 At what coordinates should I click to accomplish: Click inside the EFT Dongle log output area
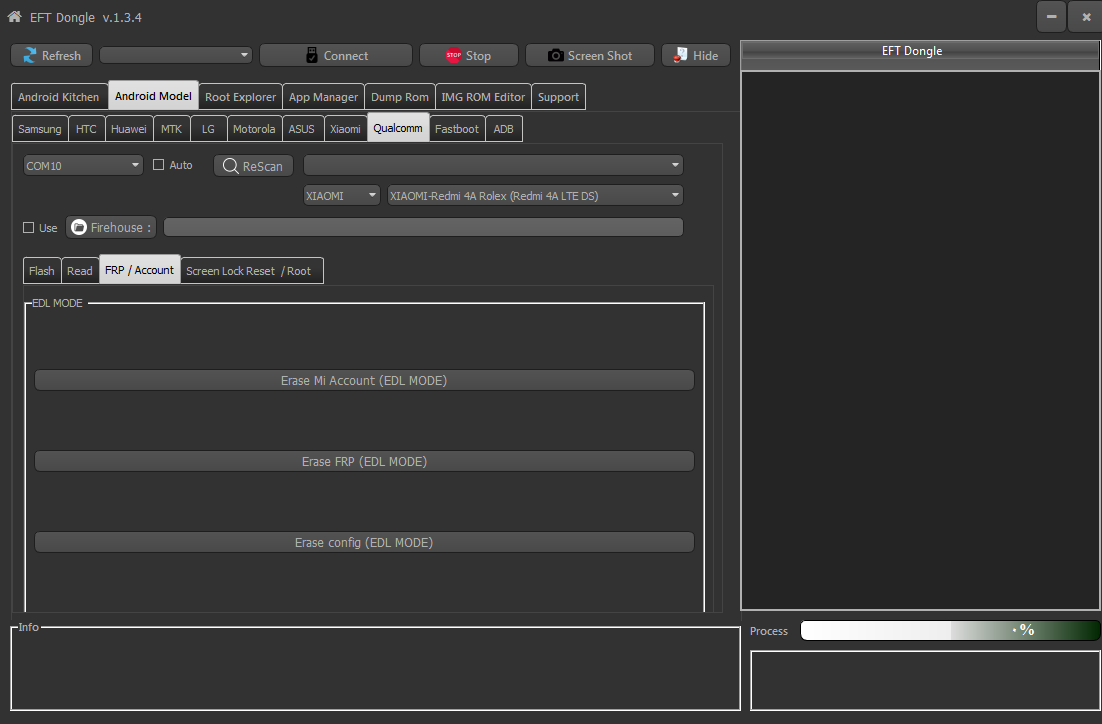920,340
